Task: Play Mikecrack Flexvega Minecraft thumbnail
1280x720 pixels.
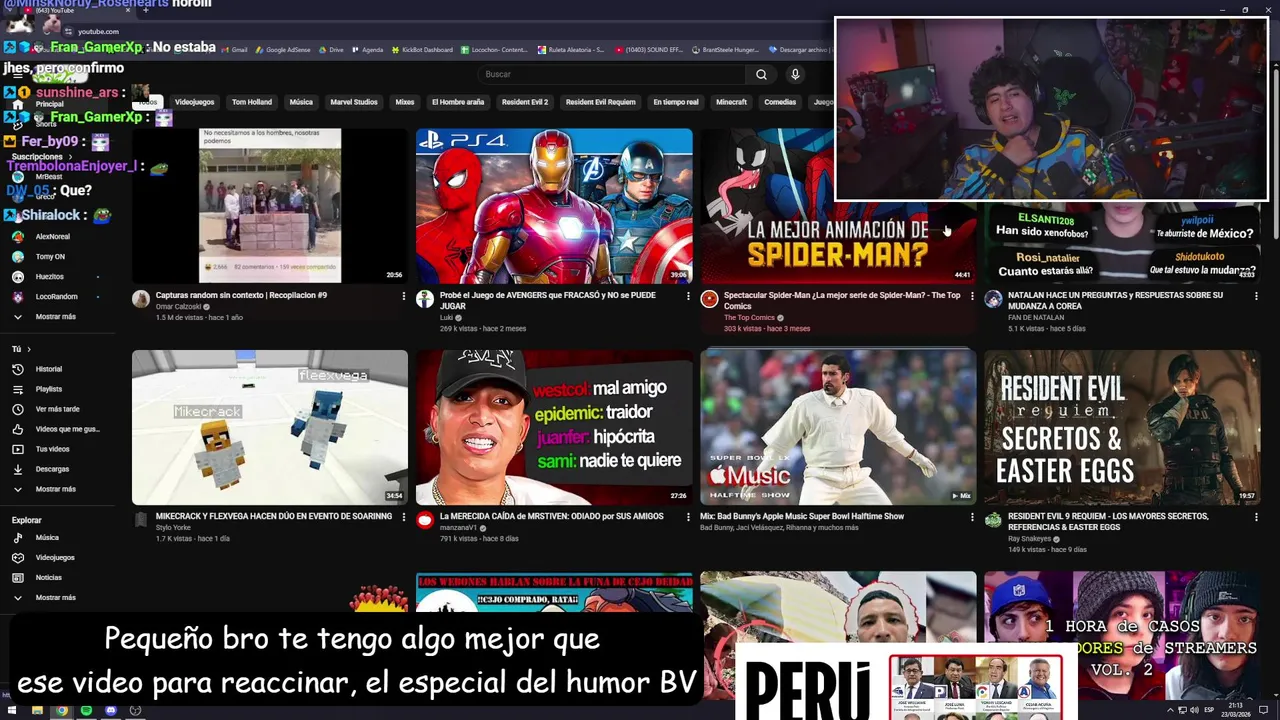Action: coord(270,427)
